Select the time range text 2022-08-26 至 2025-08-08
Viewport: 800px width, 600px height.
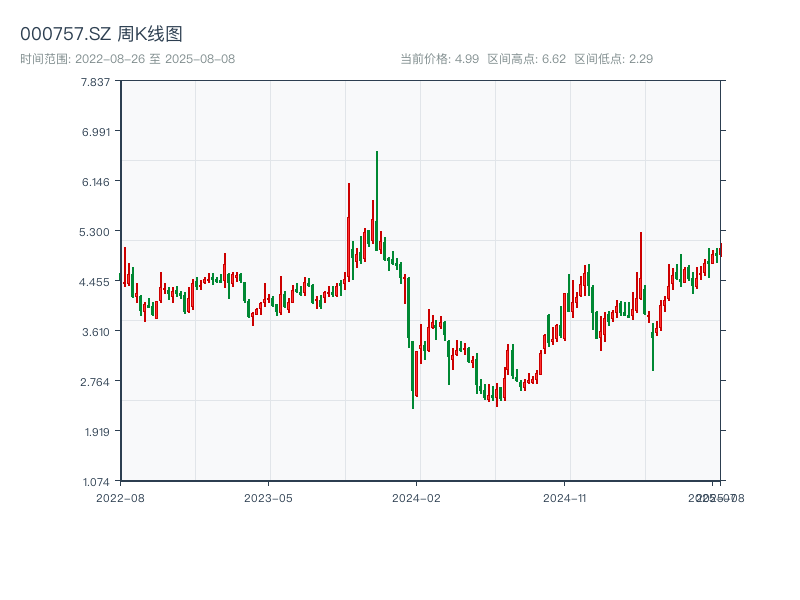[x=127, y=59]
